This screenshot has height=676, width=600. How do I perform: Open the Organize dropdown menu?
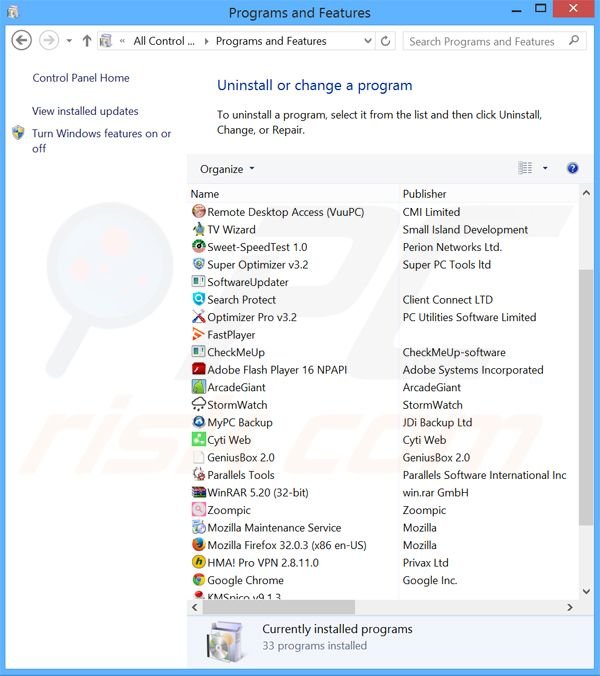227,169
